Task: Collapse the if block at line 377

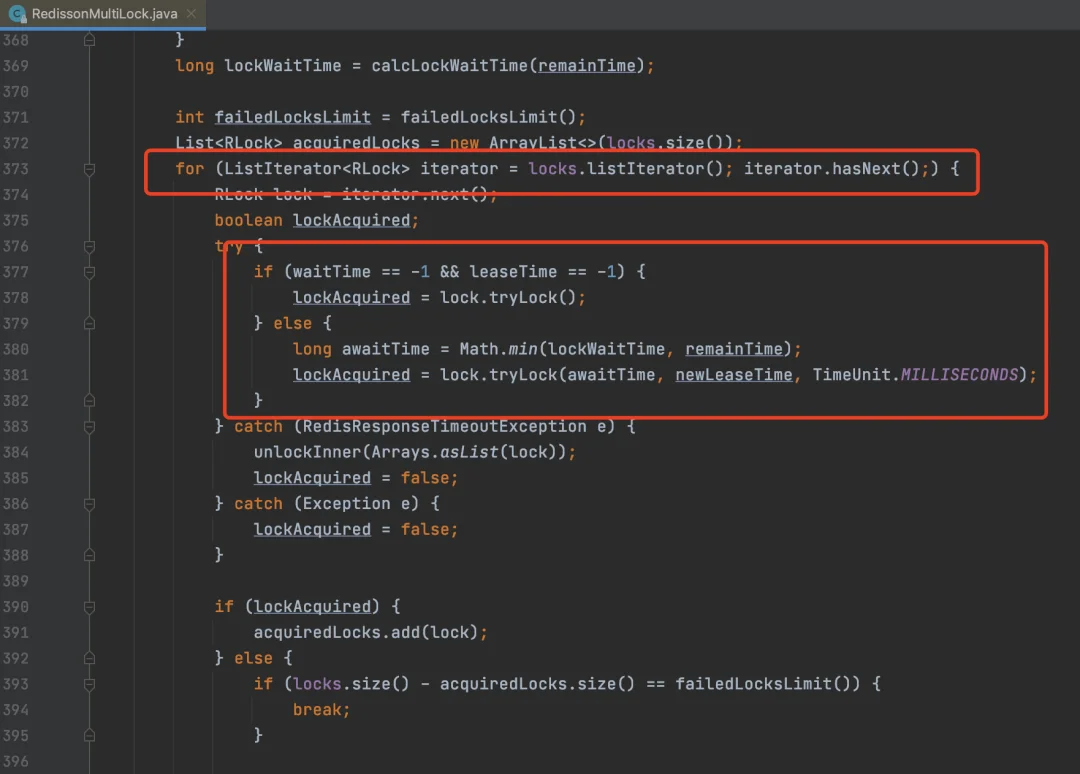Action: click(x=90, y=272)
